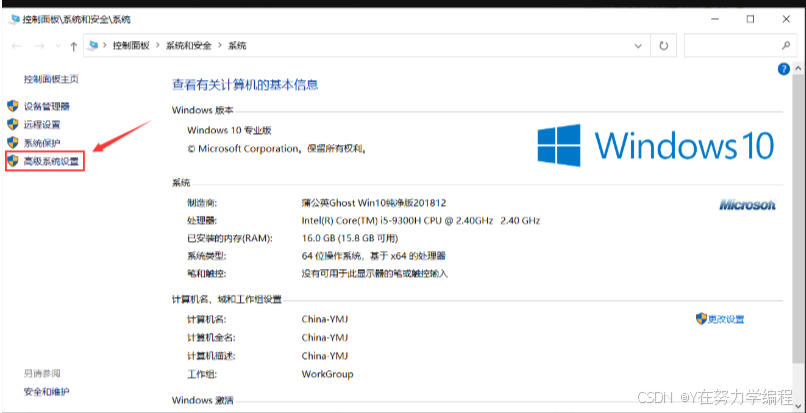
Task: Click the Microsoft logo image
Action: tap(747, 205)
